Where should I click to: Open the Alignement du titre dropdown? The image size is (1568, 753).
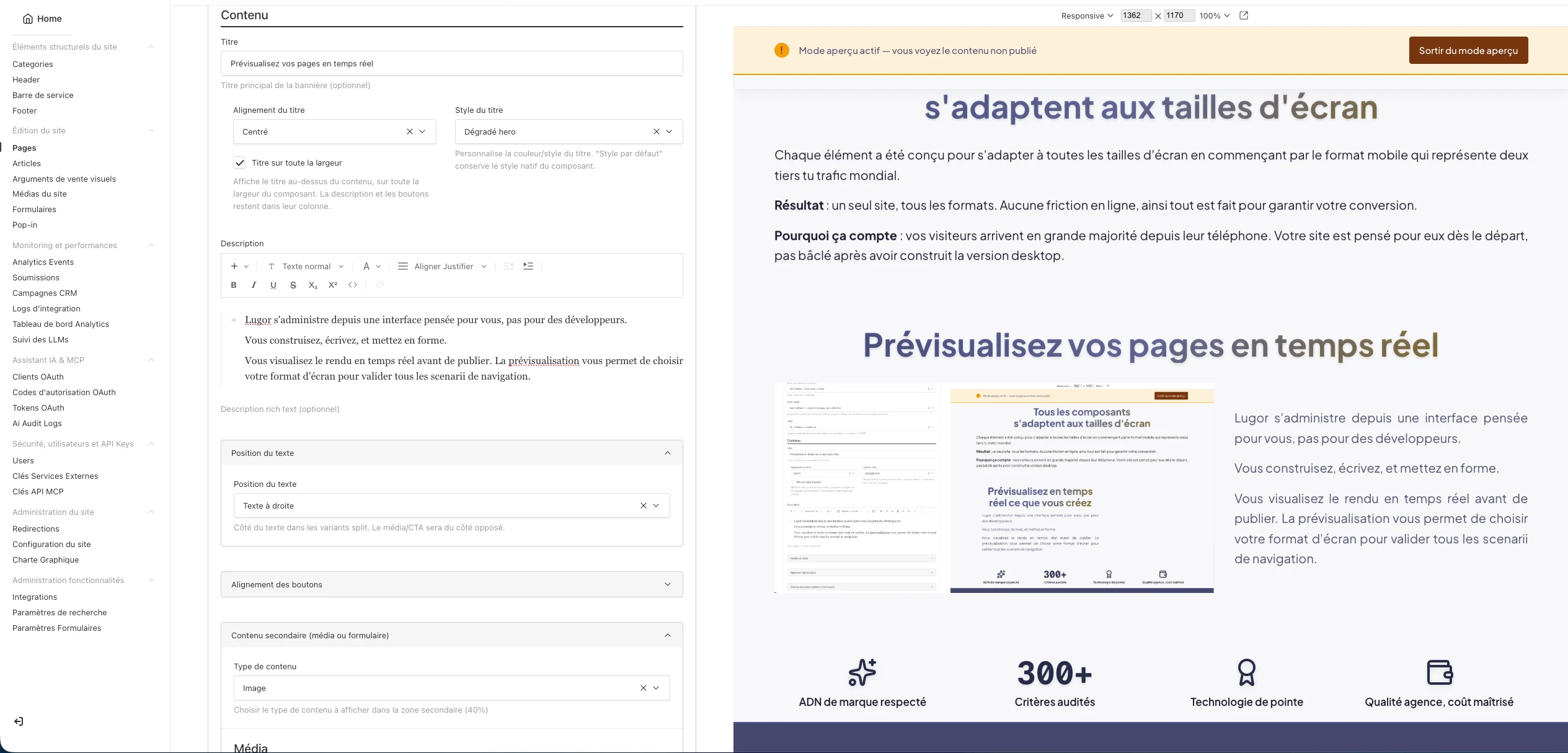click(423, 131)
